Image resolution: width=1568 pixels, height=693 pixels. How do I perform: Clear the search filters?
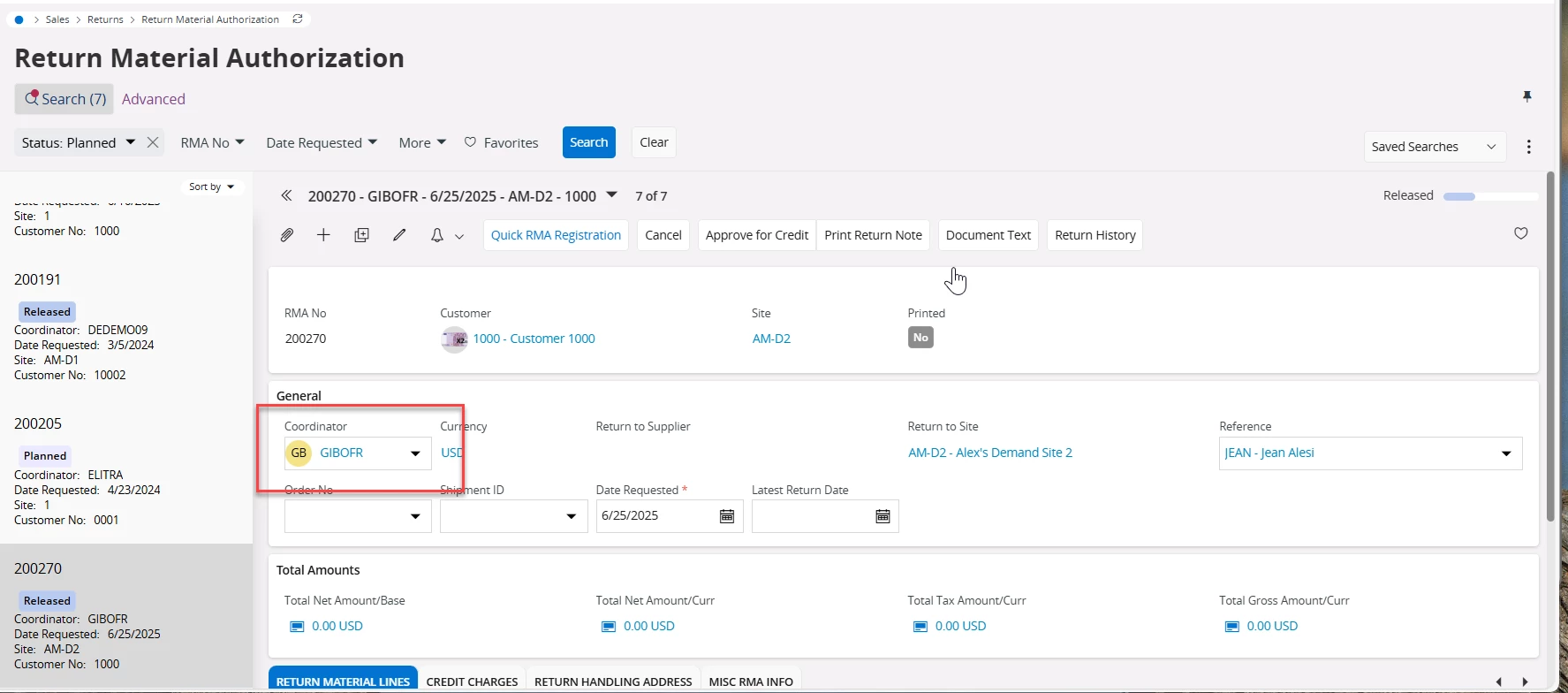coord(654,142)
